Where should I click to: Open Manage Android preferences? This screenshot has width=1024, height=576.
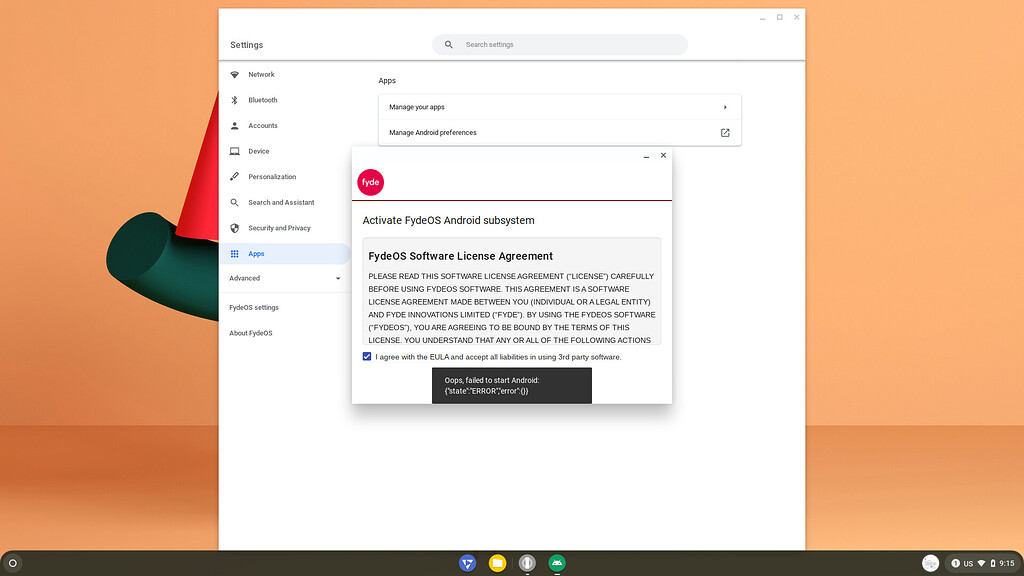(560, 133)
